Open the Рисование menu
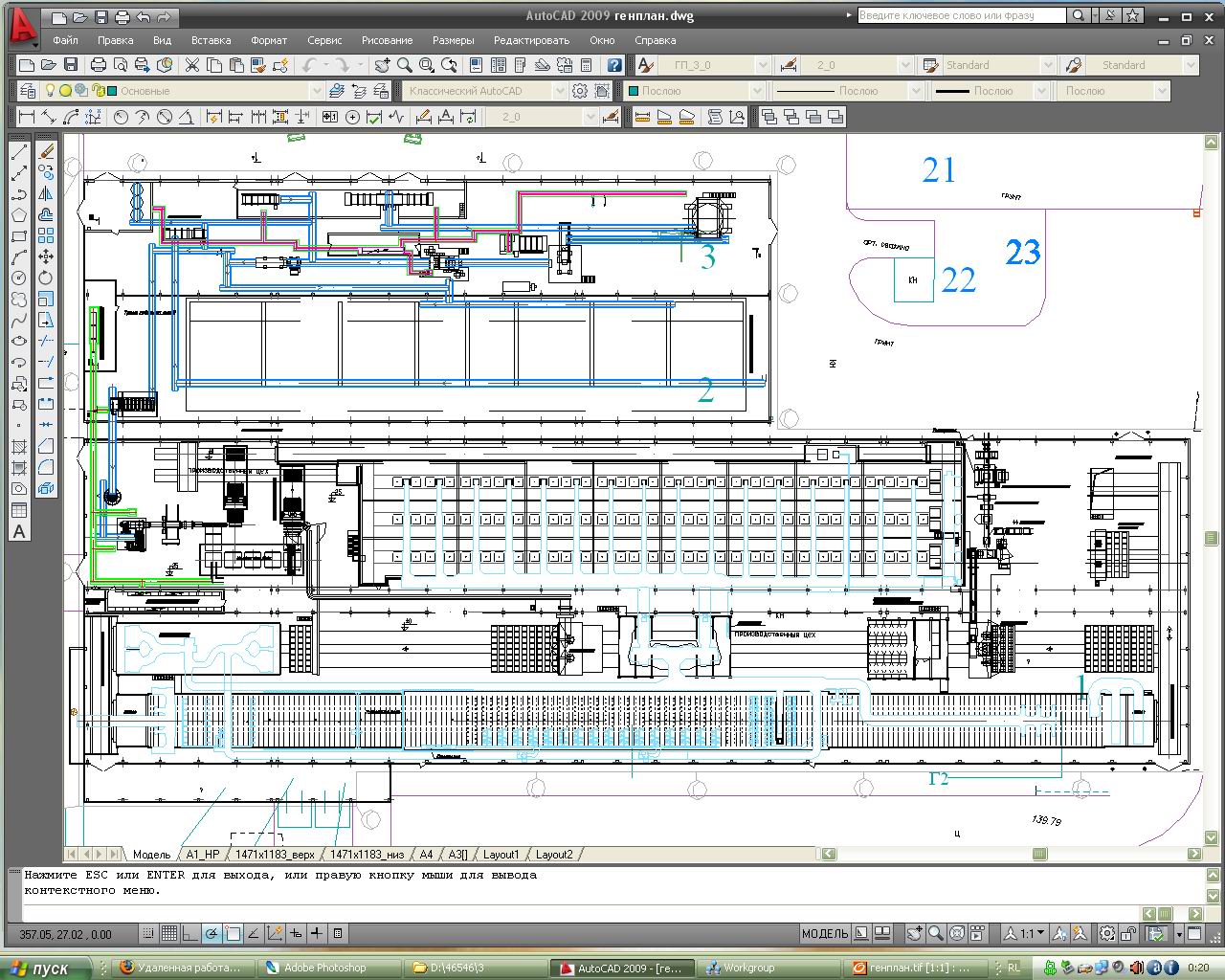The image size is (1225, 980). [x=387, y=40]
